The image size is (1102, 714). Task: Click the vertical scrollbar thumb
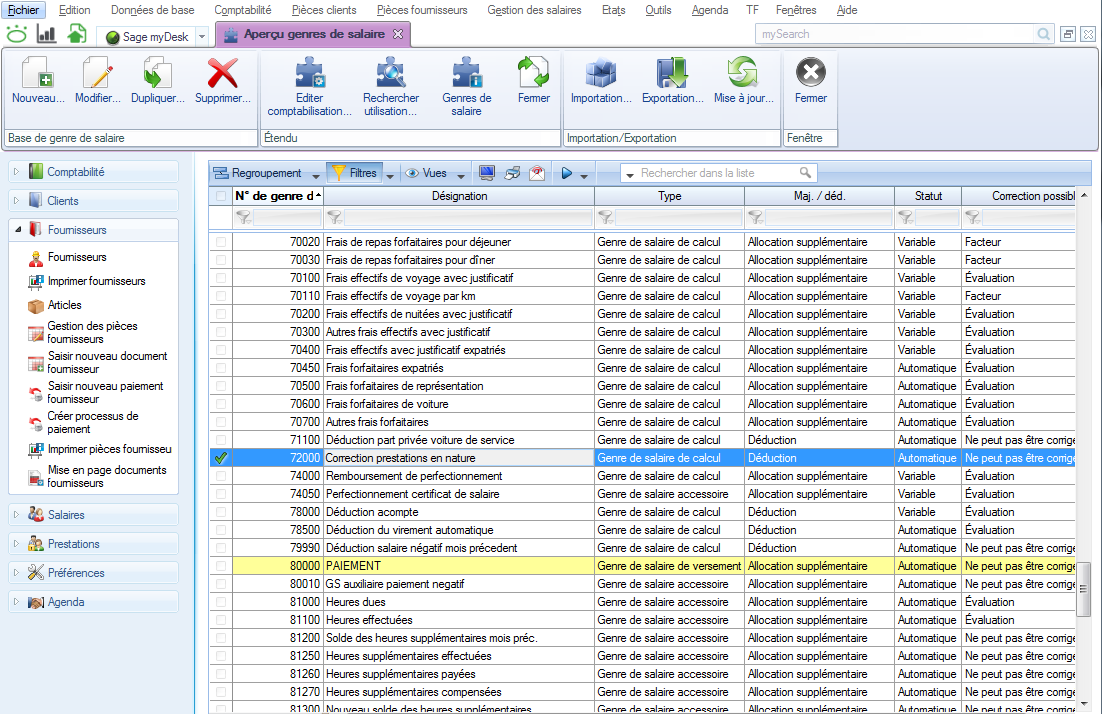click(1083, 589)
